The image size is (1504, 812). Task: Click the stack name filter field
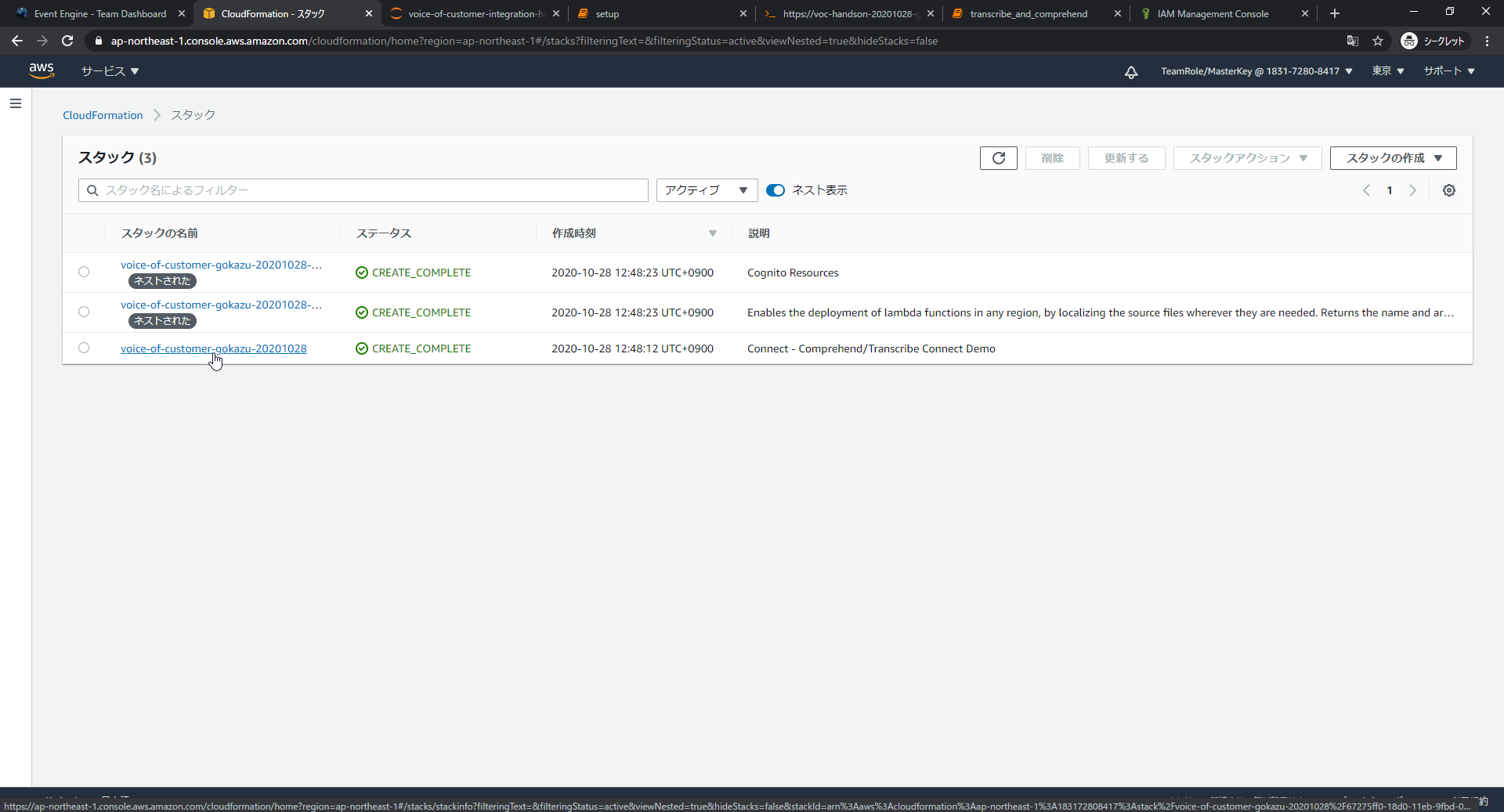pos(363,190)
